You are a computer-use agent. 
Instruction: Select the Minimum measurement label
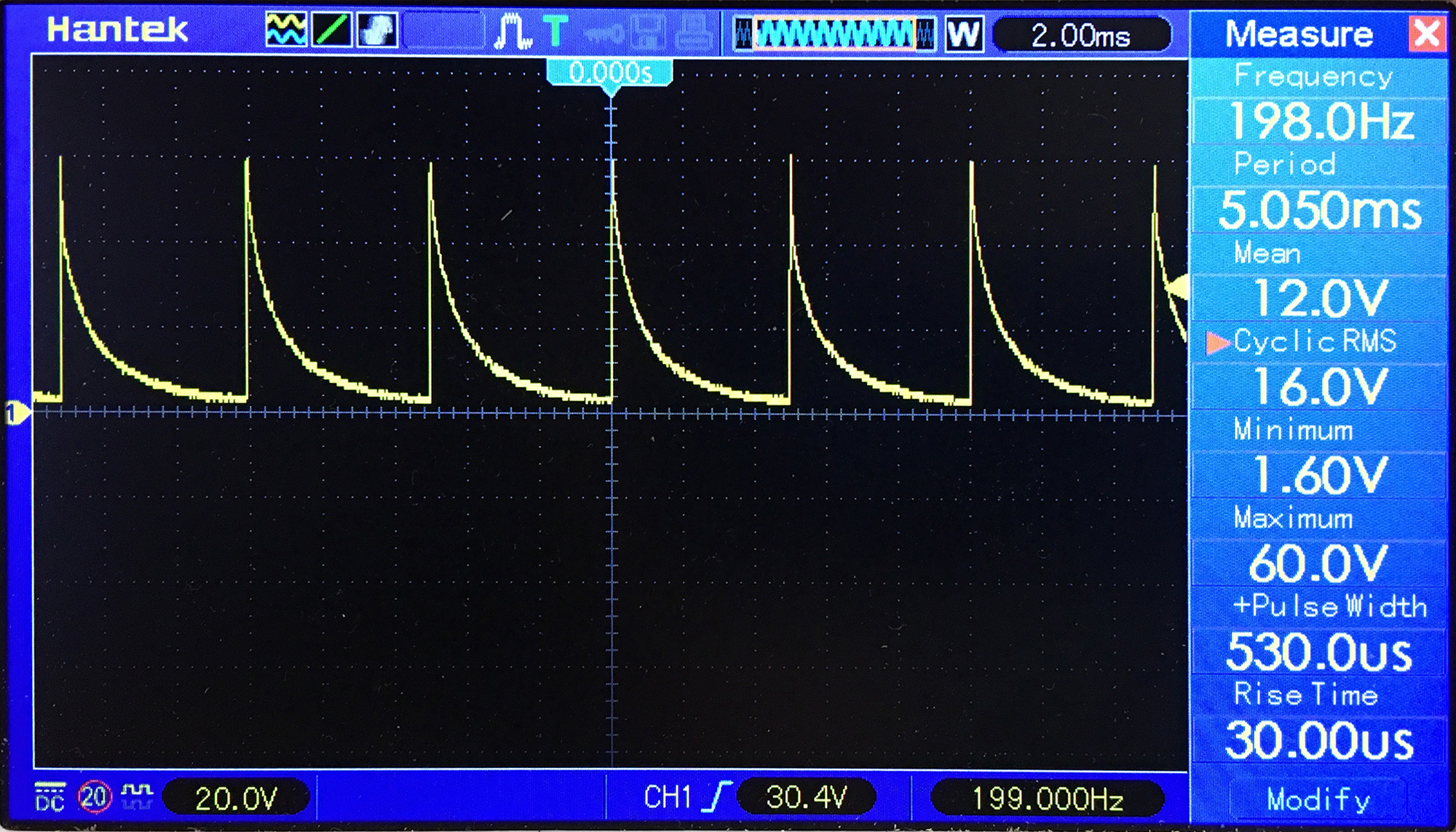[x=1293, y=429]
